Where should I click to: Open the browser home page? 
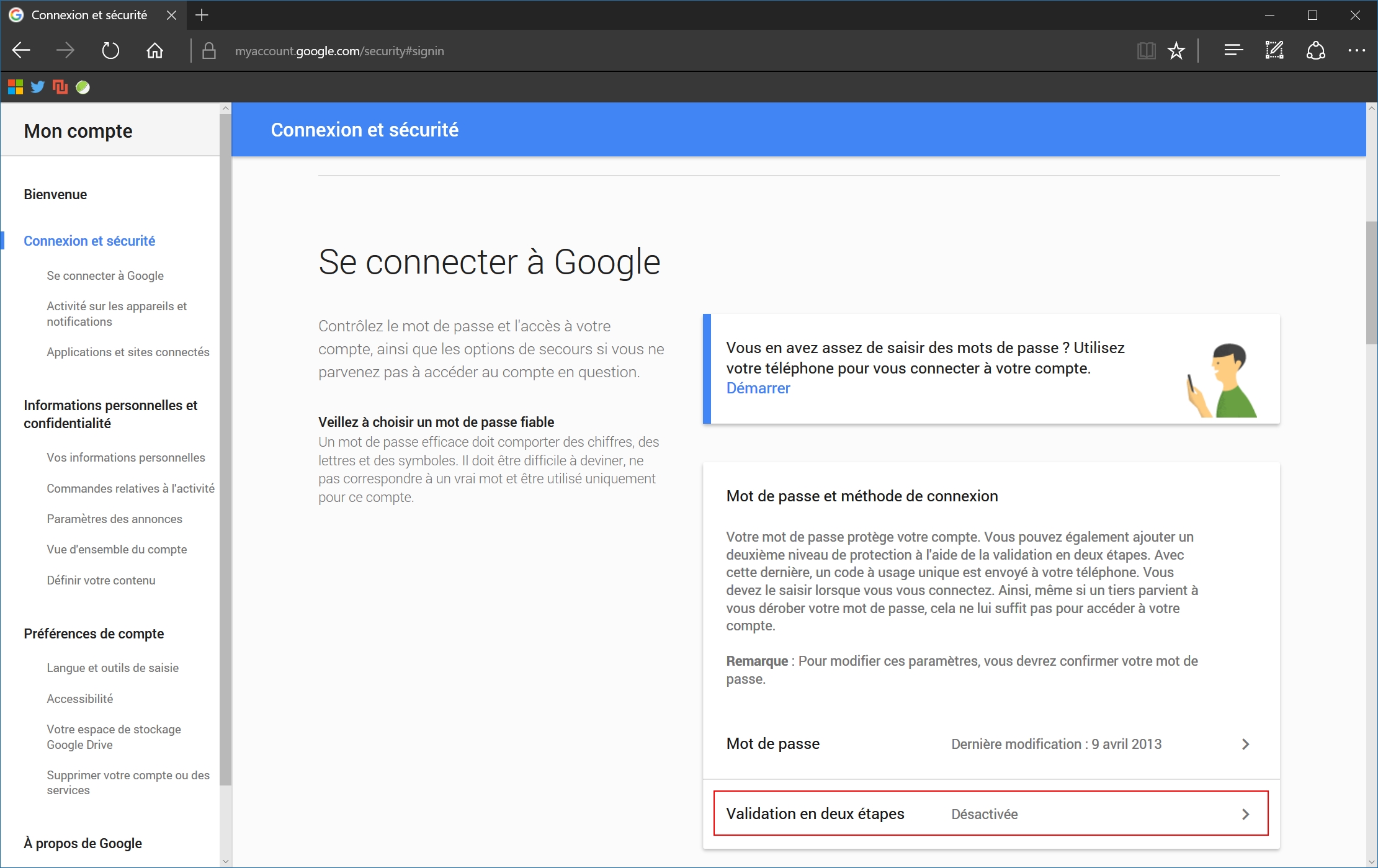[155, 50]
